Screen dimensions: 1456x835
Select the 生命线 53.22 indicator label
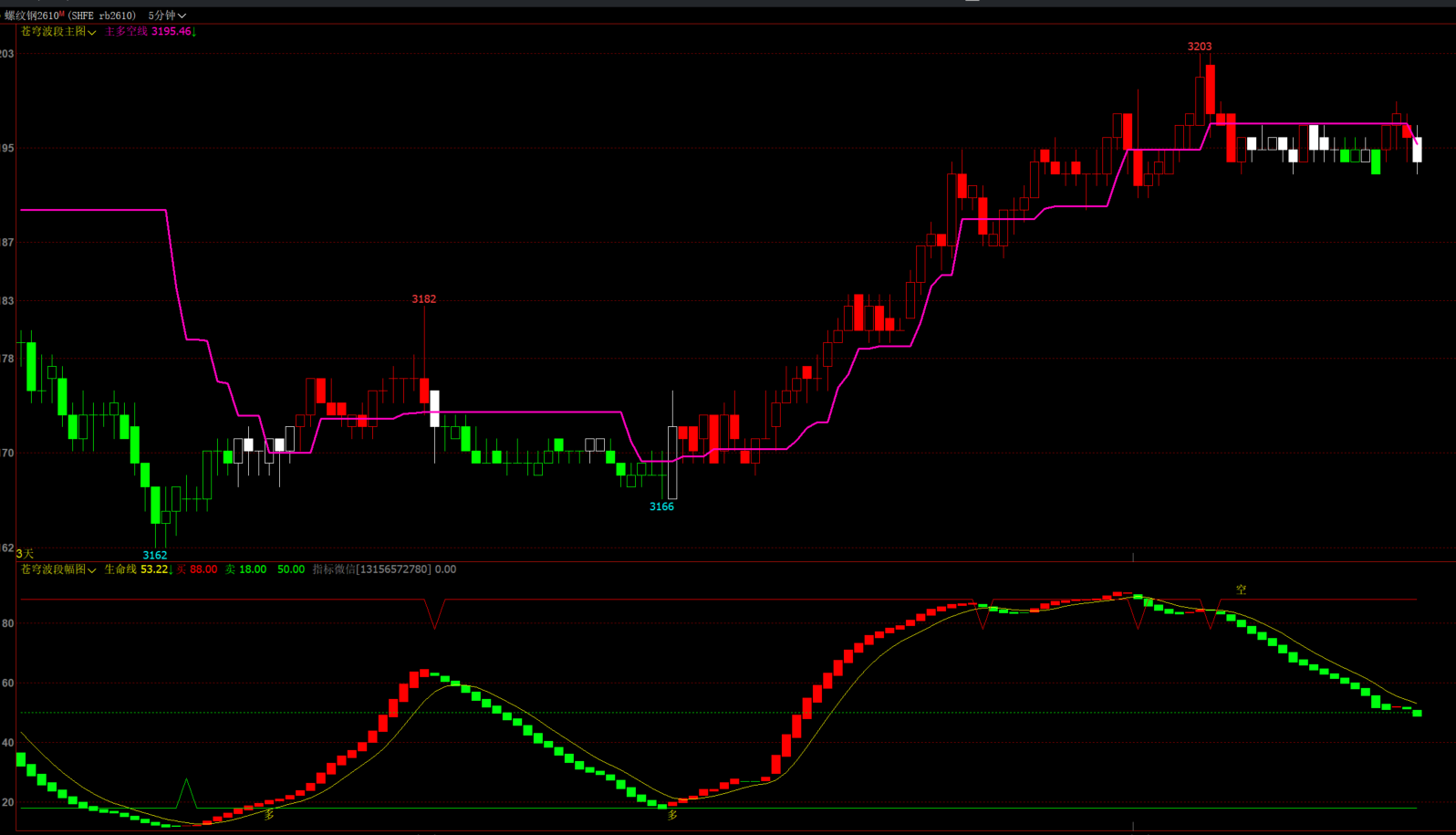coord(137,569)
